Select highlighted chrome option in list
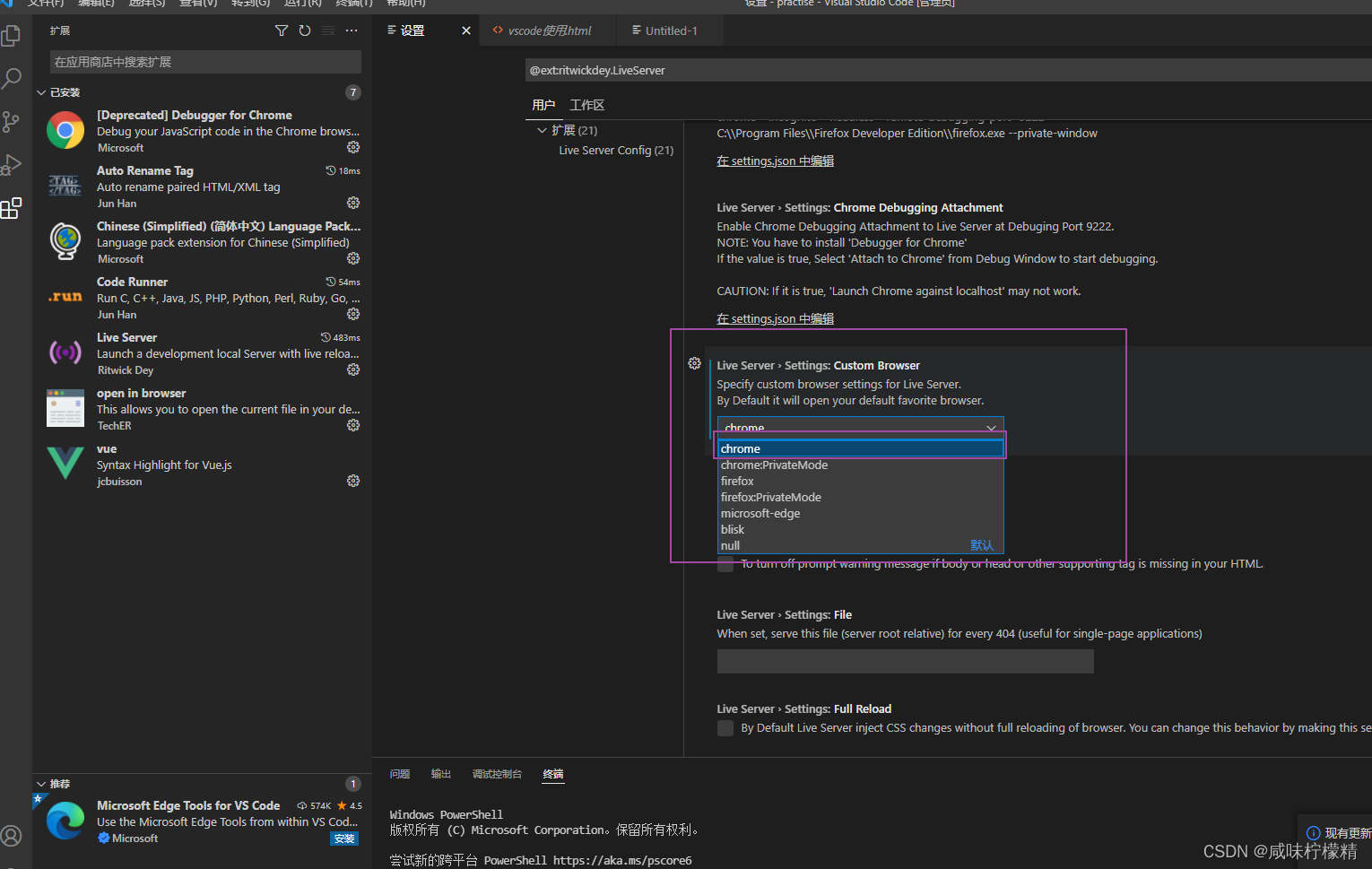Viewport: 1372px width, 869px height. 861,448
